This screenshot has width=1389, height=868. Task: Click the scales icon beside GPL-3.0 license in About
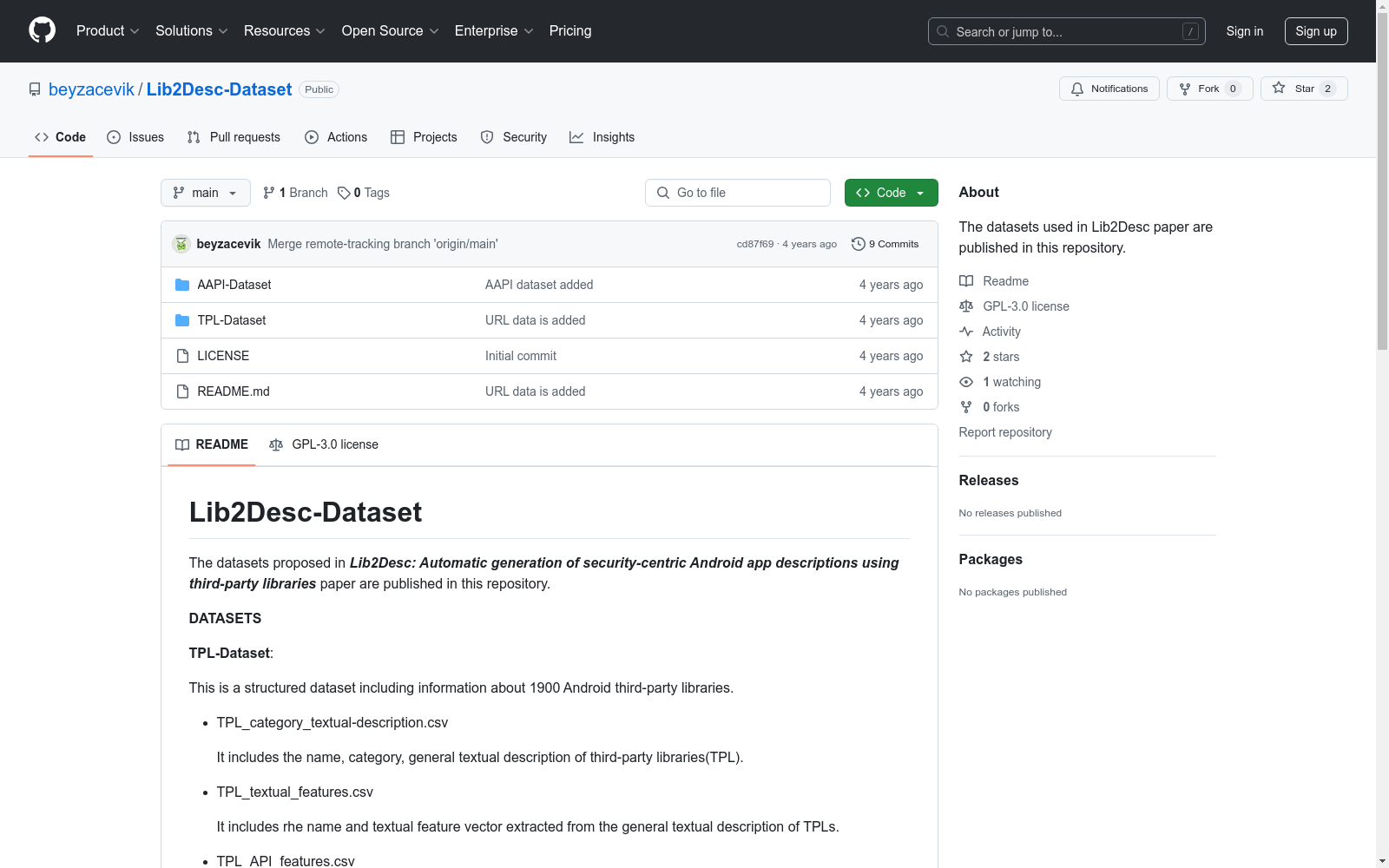point(966,306)
